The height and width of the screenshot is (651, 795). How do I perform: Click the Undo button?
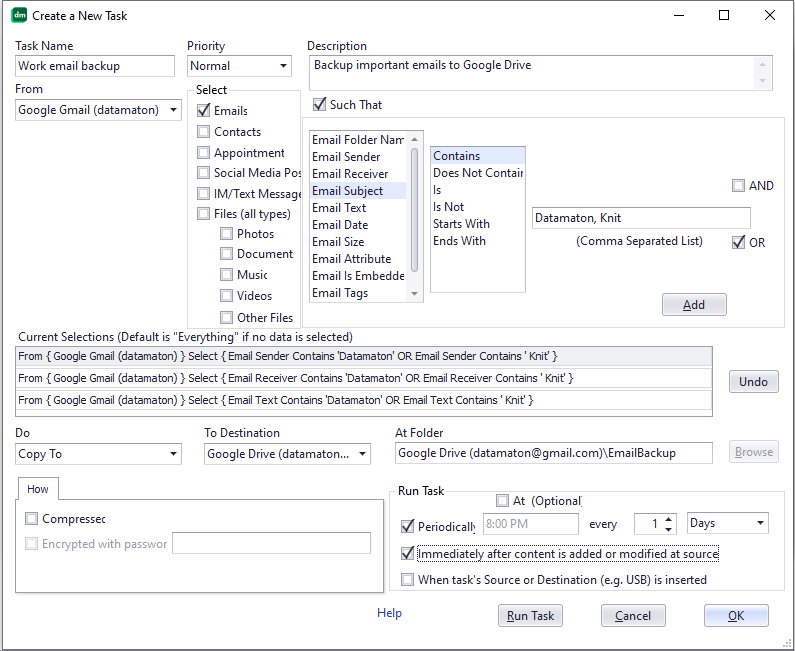[753, 382]
